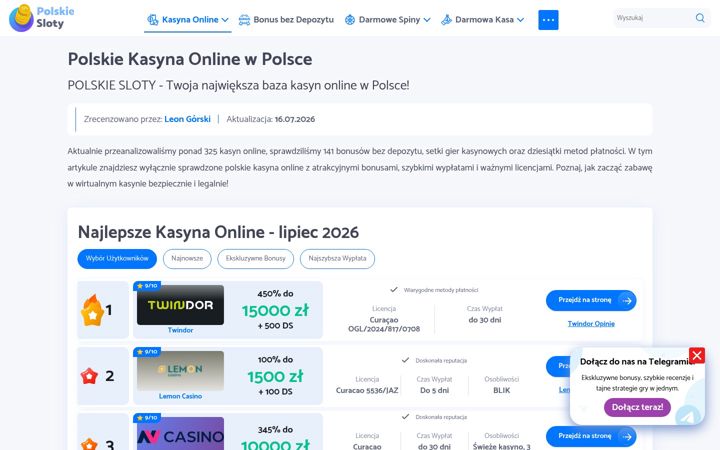Open Bonus bez Depozytu menu item

tap(286, 20)
